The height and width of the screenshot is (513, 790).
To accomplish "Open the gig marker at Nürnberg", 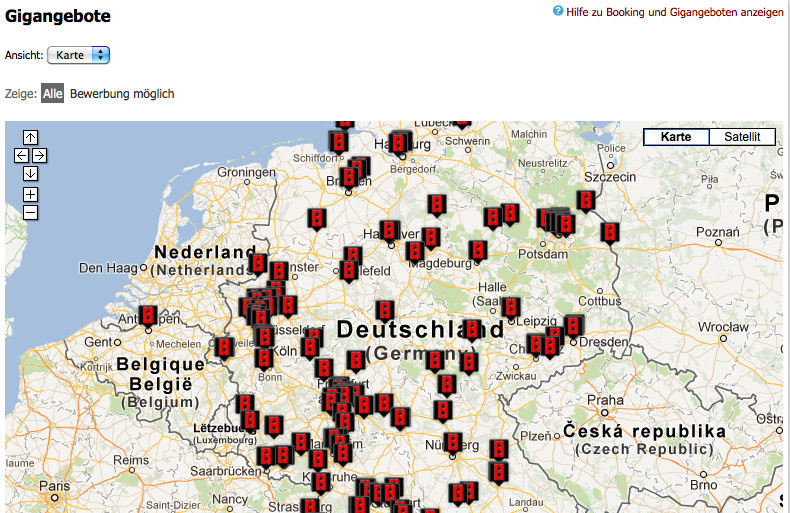I will pyautogui.click(x=452, y=444).
